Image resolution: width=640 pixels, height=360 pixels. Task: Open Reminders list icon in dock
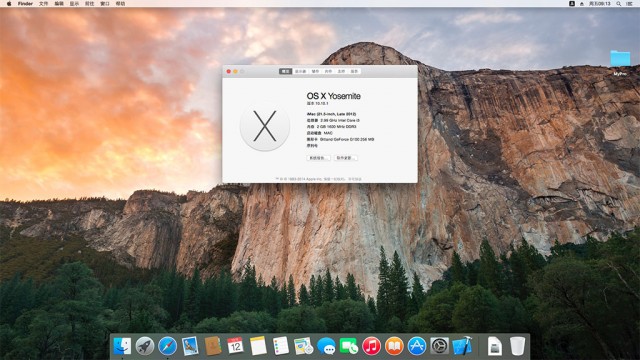tap(281, 346)
